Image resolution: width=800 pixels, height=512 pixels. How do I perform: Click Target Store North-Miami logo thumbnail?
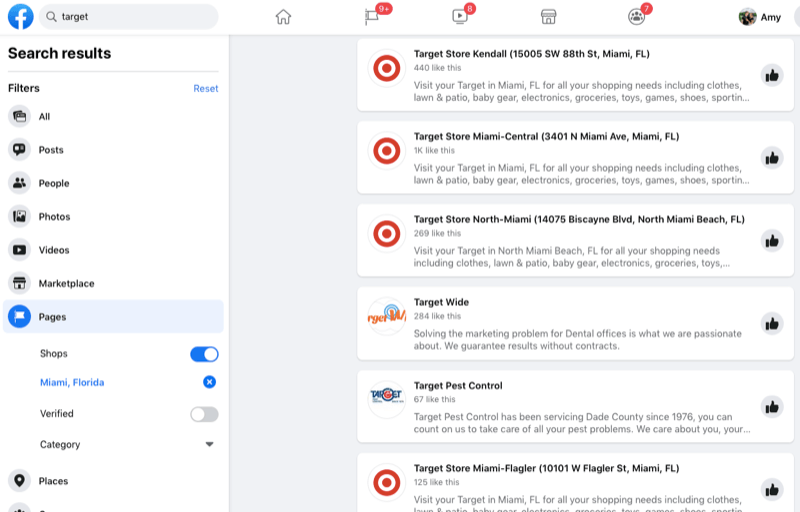(387, 234)
